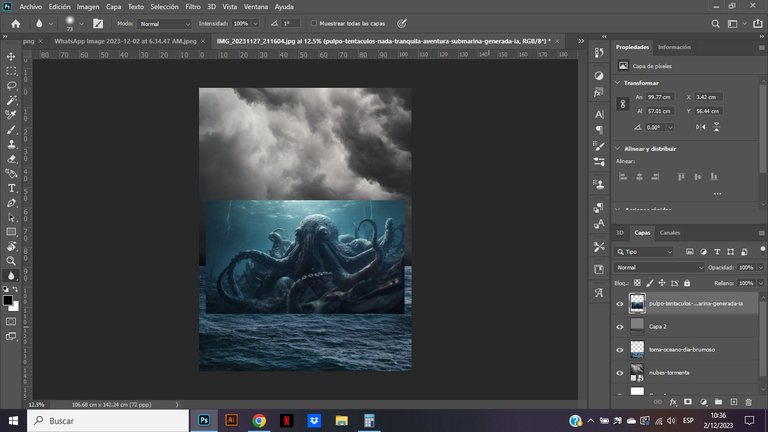Select the Pen tool
The height and width of the screenshot is (432, 768).
[x=11, y=203]
